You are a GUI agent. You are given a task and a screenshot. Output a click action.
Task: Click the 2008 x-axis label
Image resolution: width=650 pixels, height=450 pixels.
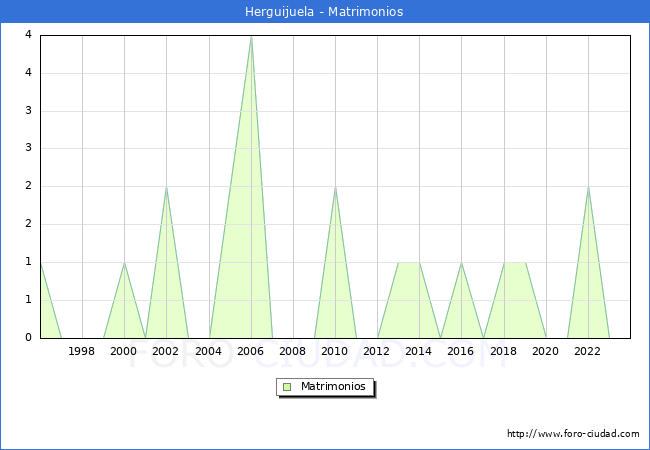pos(293,351)
